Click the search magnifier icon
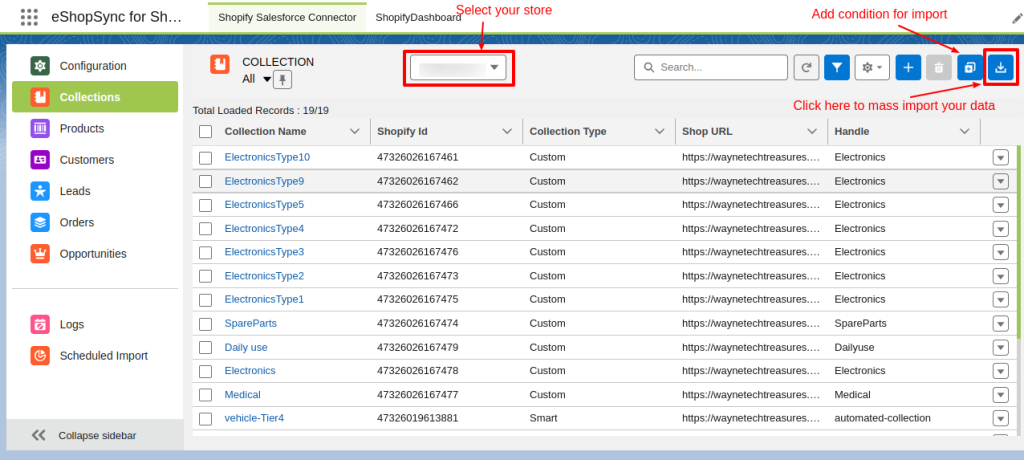Screen dimensions: 1024x460 click(x=649, y=67)
